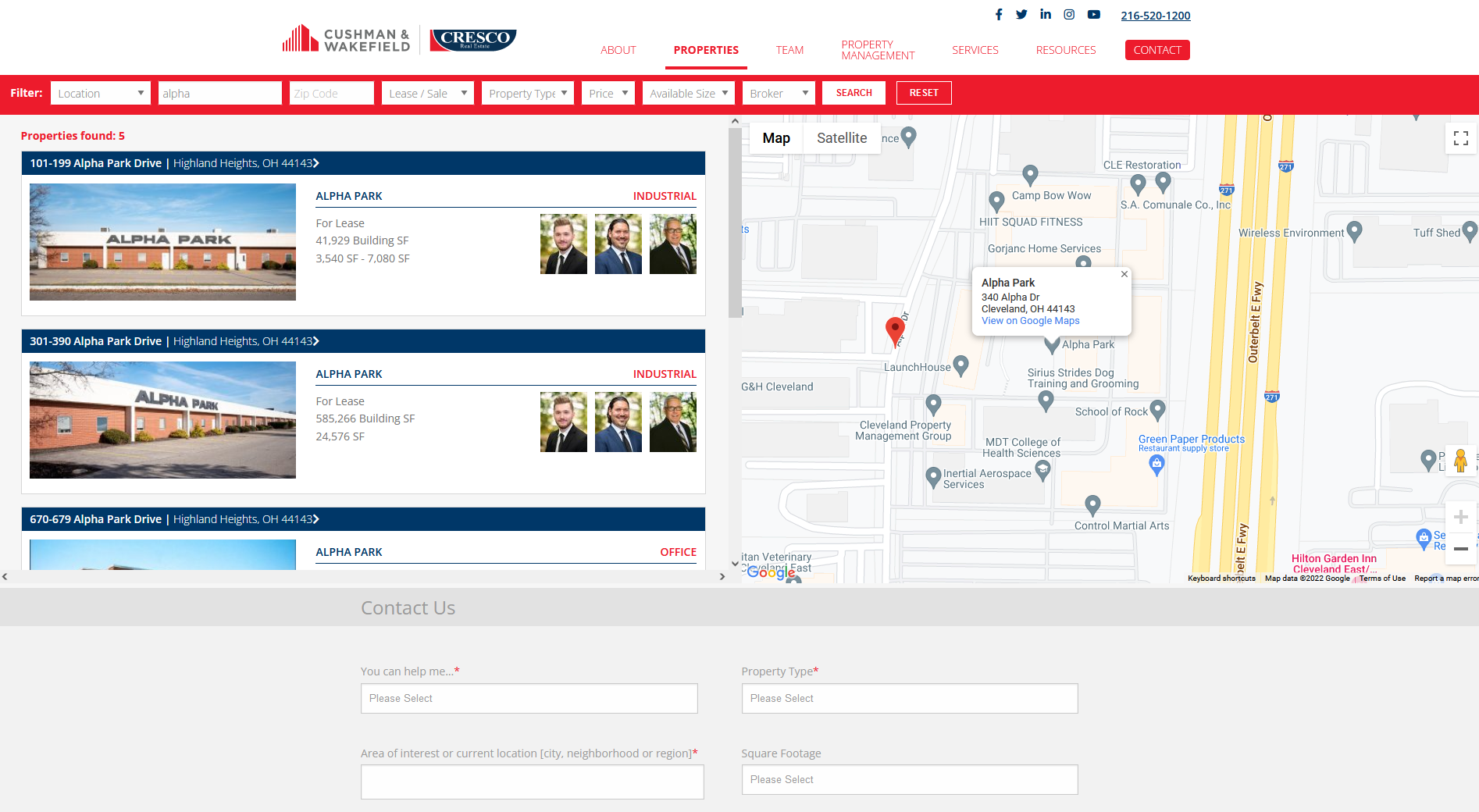This screenshot has width=1479, height=812.
Task: Click the Control Martial Arts map pin
Action: pos(1093,504)
